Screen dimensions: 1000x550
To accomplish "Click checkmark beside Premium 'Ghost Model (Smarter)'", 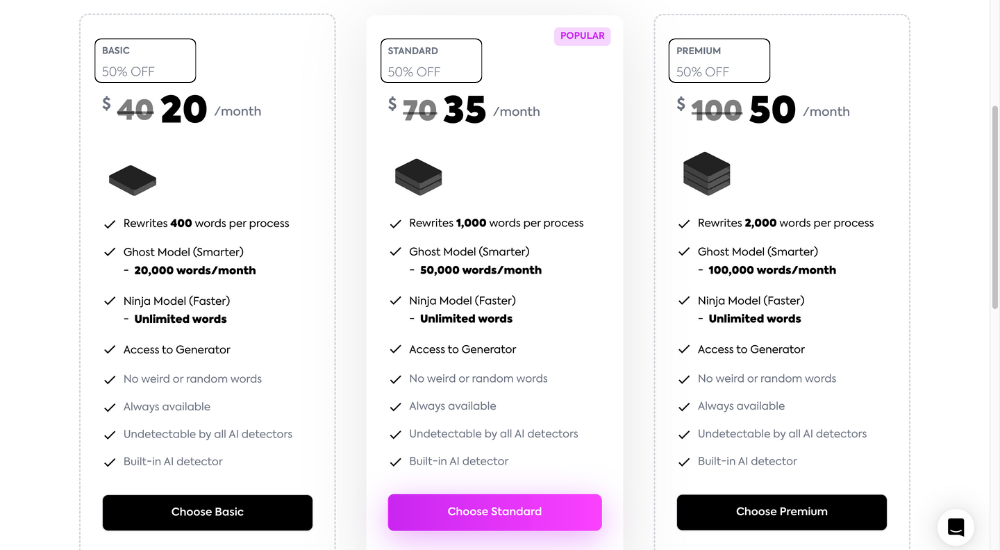I will (x=684, y=252).
